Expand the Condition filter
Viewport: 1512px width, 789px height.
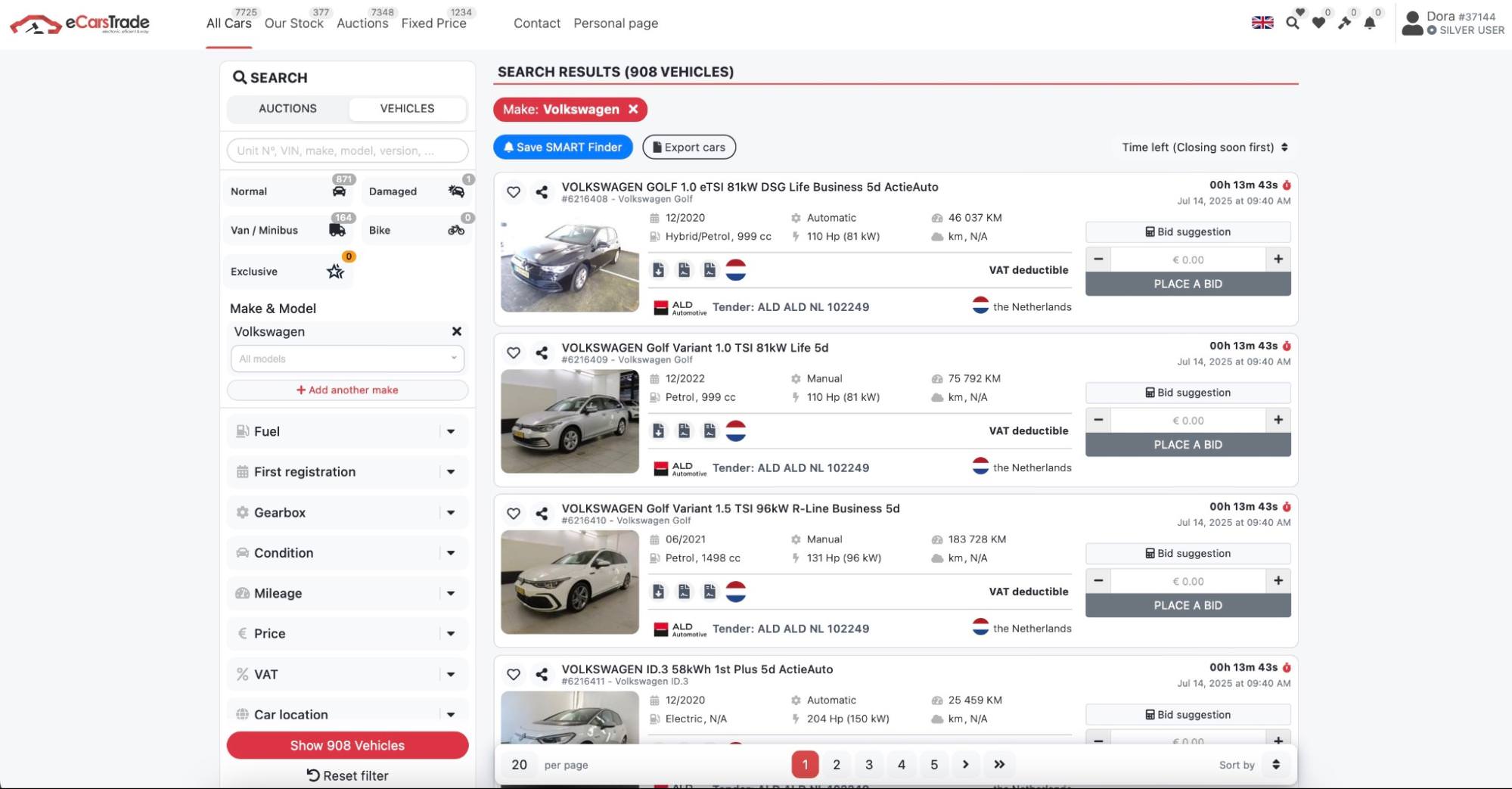click(x=347, y=553)
